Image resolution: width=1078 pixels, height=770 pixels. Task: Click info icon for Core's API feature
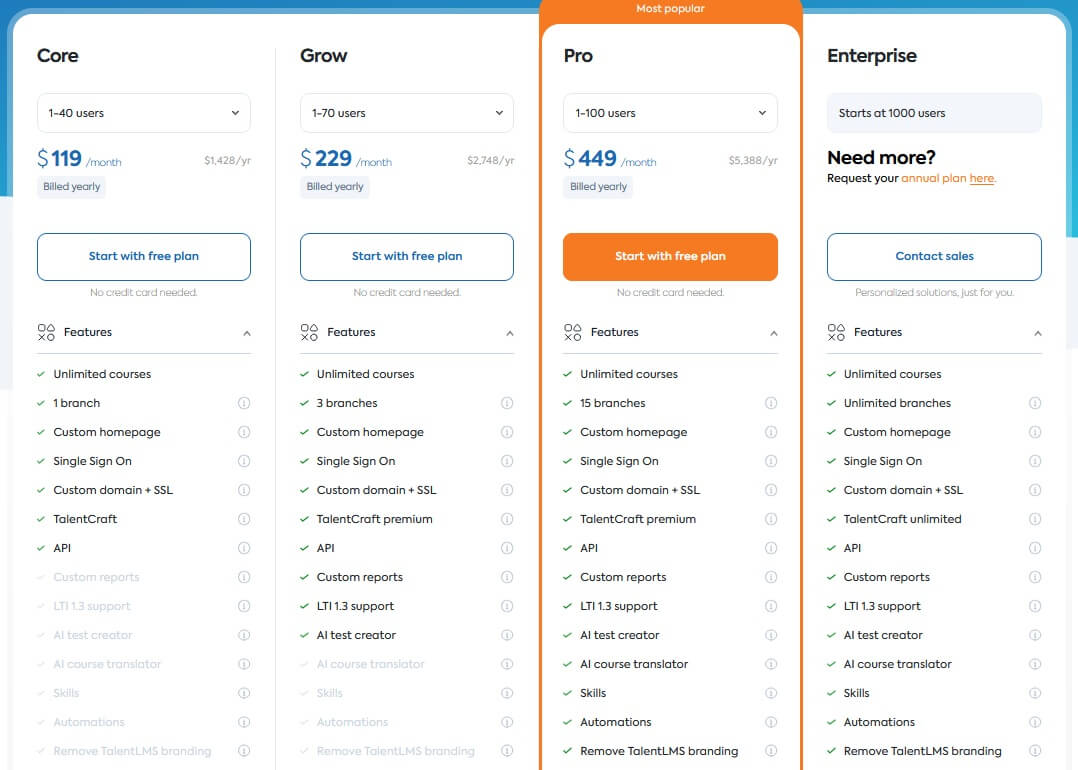[244, 548]
